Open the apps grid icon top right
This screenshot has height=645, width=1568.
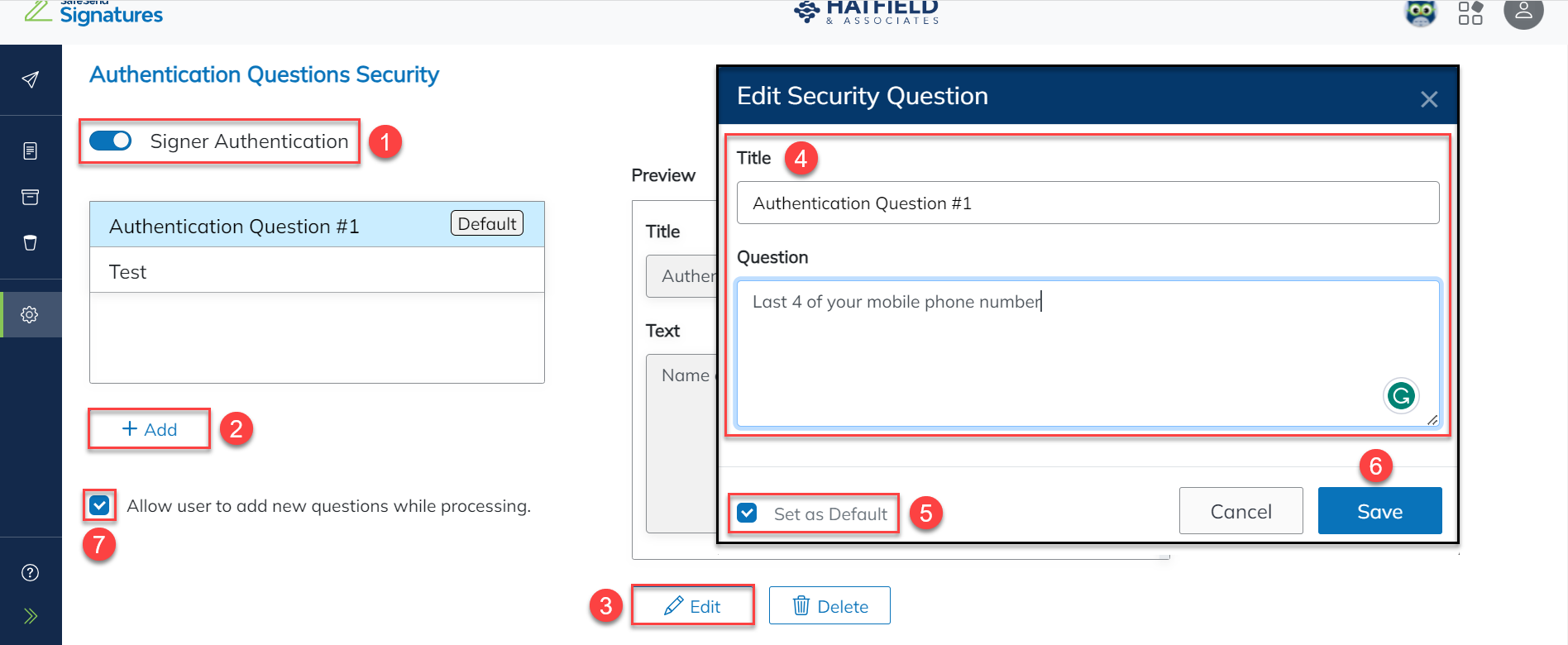(1471, 13)
